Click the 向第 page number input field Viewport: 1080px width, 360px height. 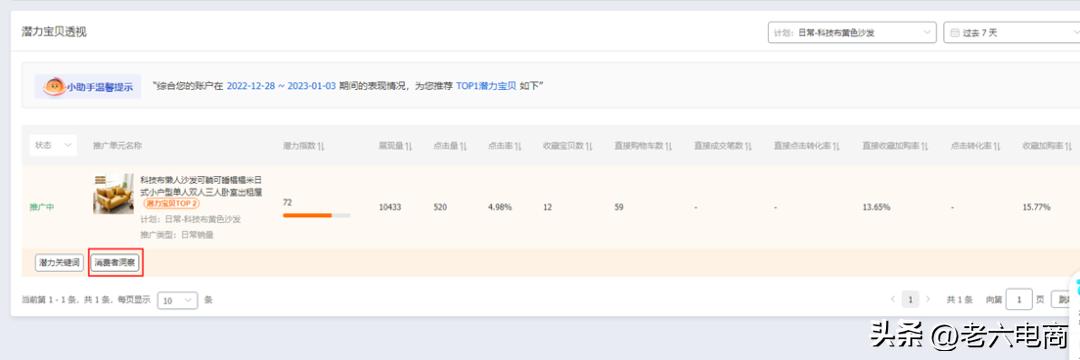point(1019,299)
